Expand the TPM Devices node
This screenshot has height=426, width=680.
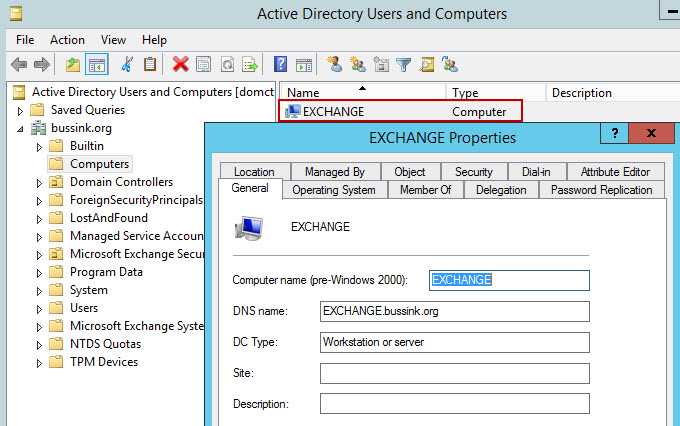click(x=39, y=363)
